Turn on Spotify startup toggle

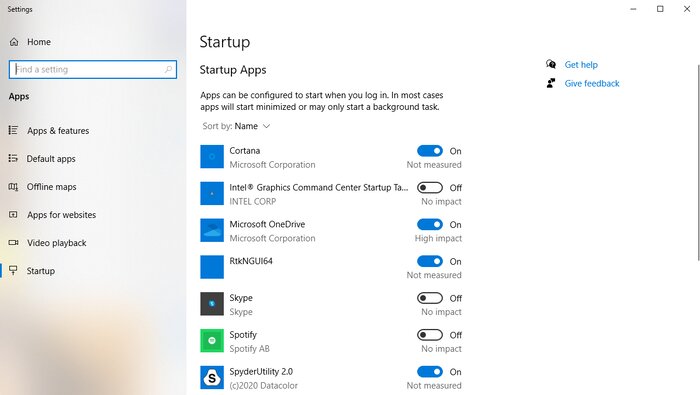tap(430, 335)
